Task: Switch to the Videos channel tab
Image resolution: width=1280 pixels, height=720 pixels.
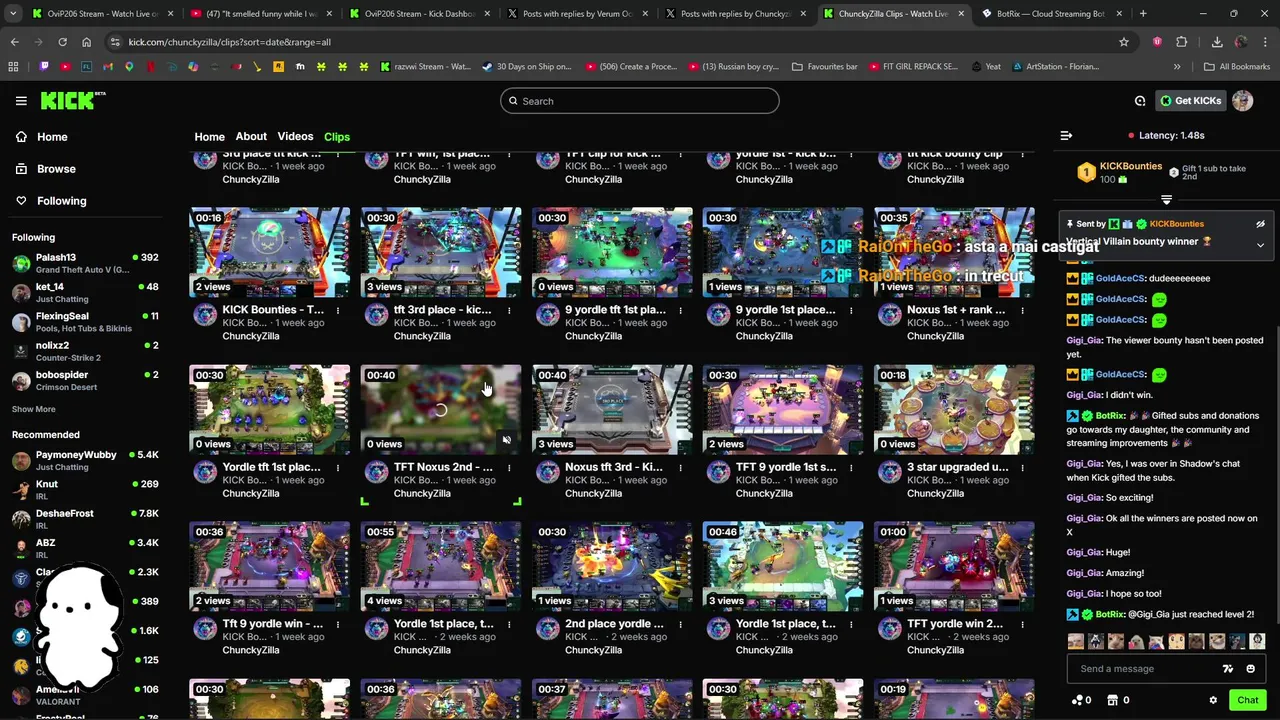Action: 295,137
